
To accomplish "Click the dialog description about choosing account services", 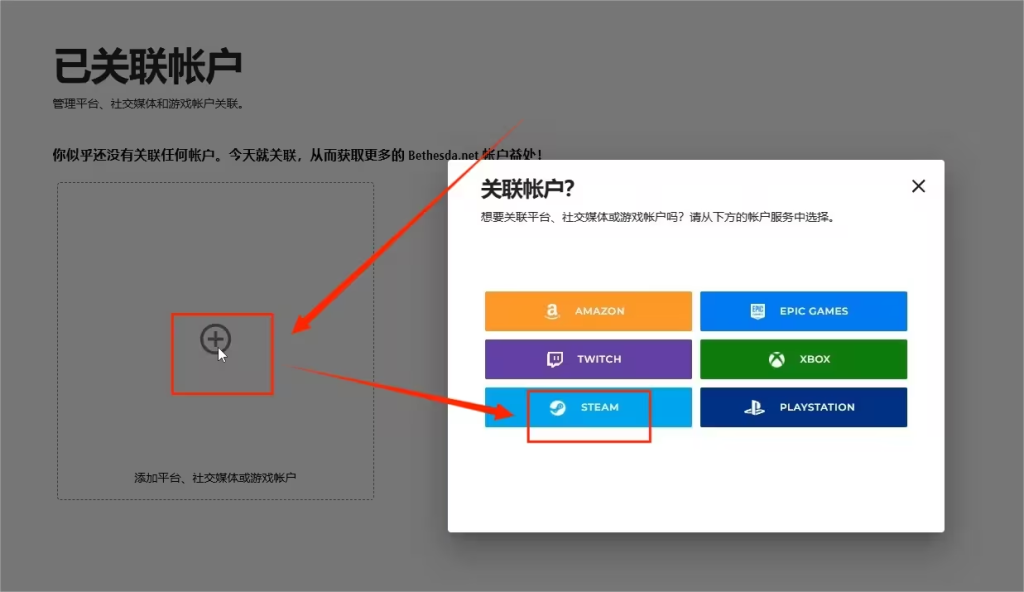I will point(658,217).
